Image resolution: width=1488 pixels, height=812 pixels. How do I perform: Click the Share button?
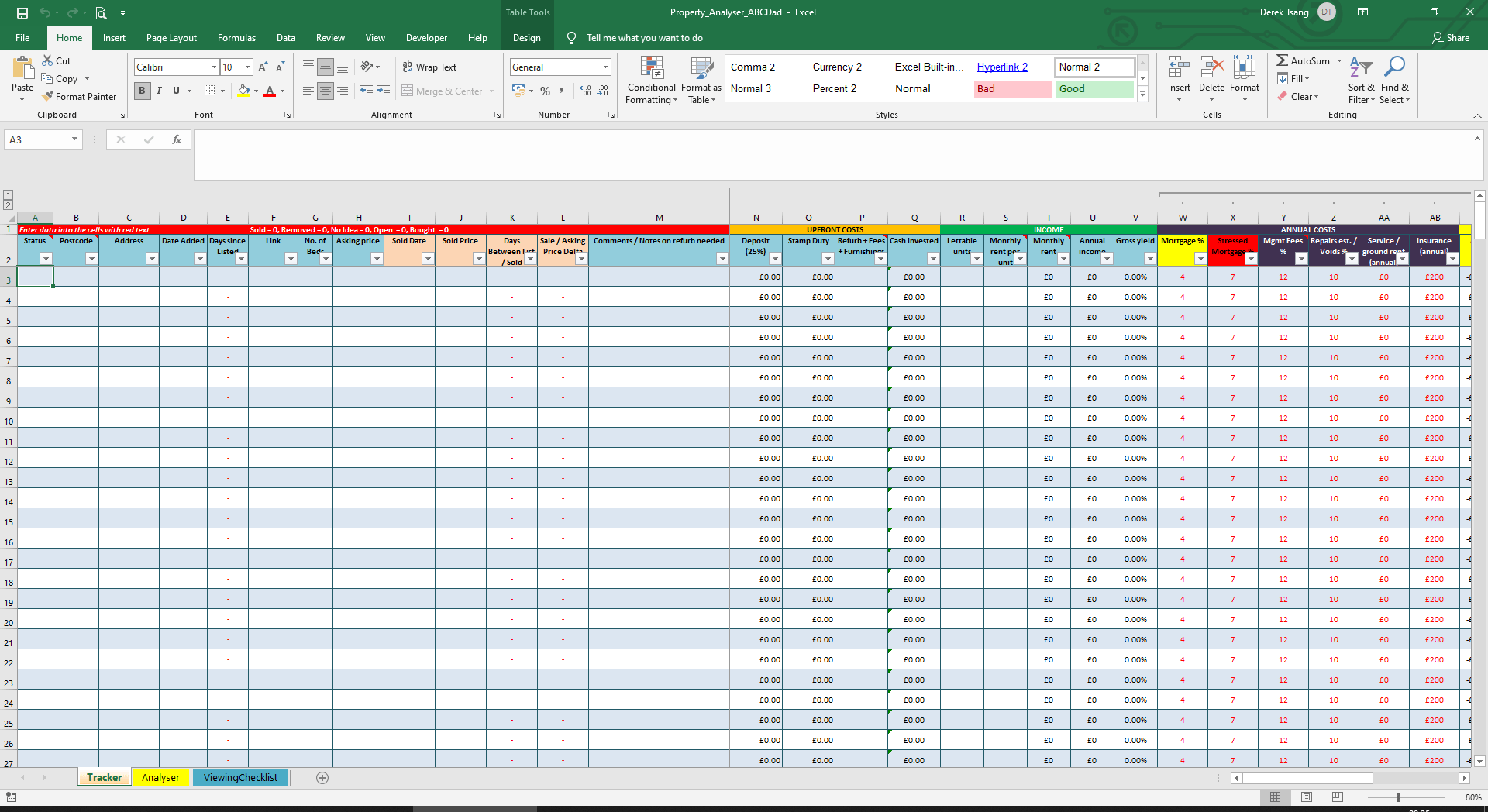pos(1451,37)
